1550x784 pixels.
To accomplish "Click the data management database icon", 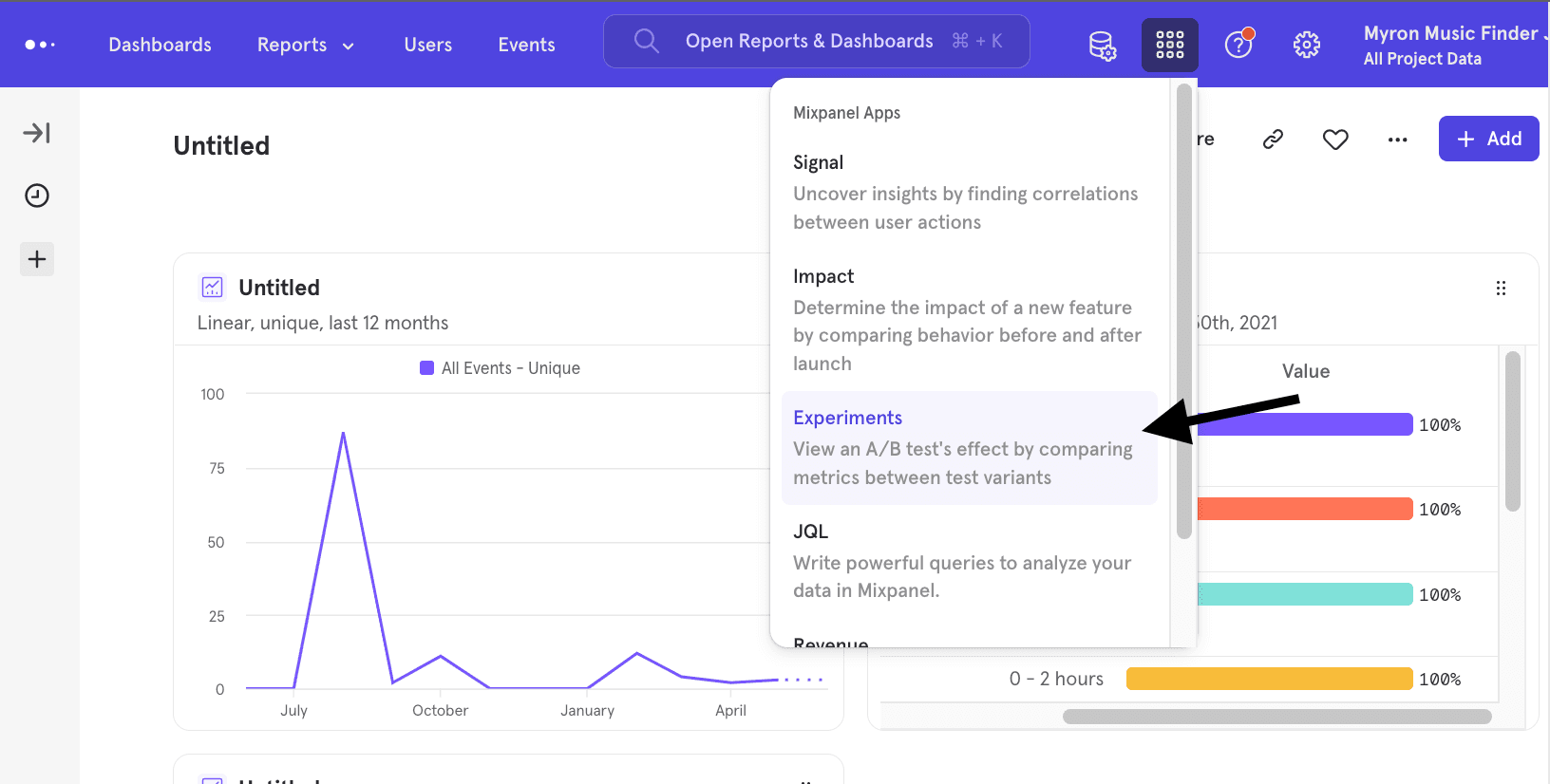I will pyautogui.click(x=1102, y=45).
